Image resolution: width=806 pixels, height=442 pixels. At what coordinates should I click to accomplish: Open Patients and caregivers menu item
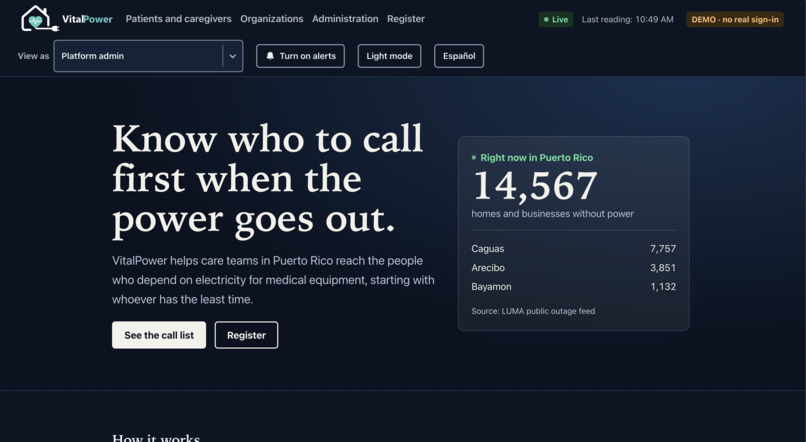pyautogui.click(x=178, y=19)
